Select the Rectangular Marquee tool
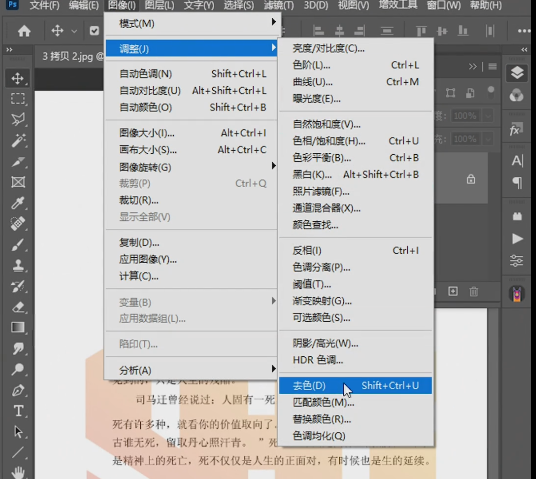This screenshot has width=536, height=479. [18, 99]
